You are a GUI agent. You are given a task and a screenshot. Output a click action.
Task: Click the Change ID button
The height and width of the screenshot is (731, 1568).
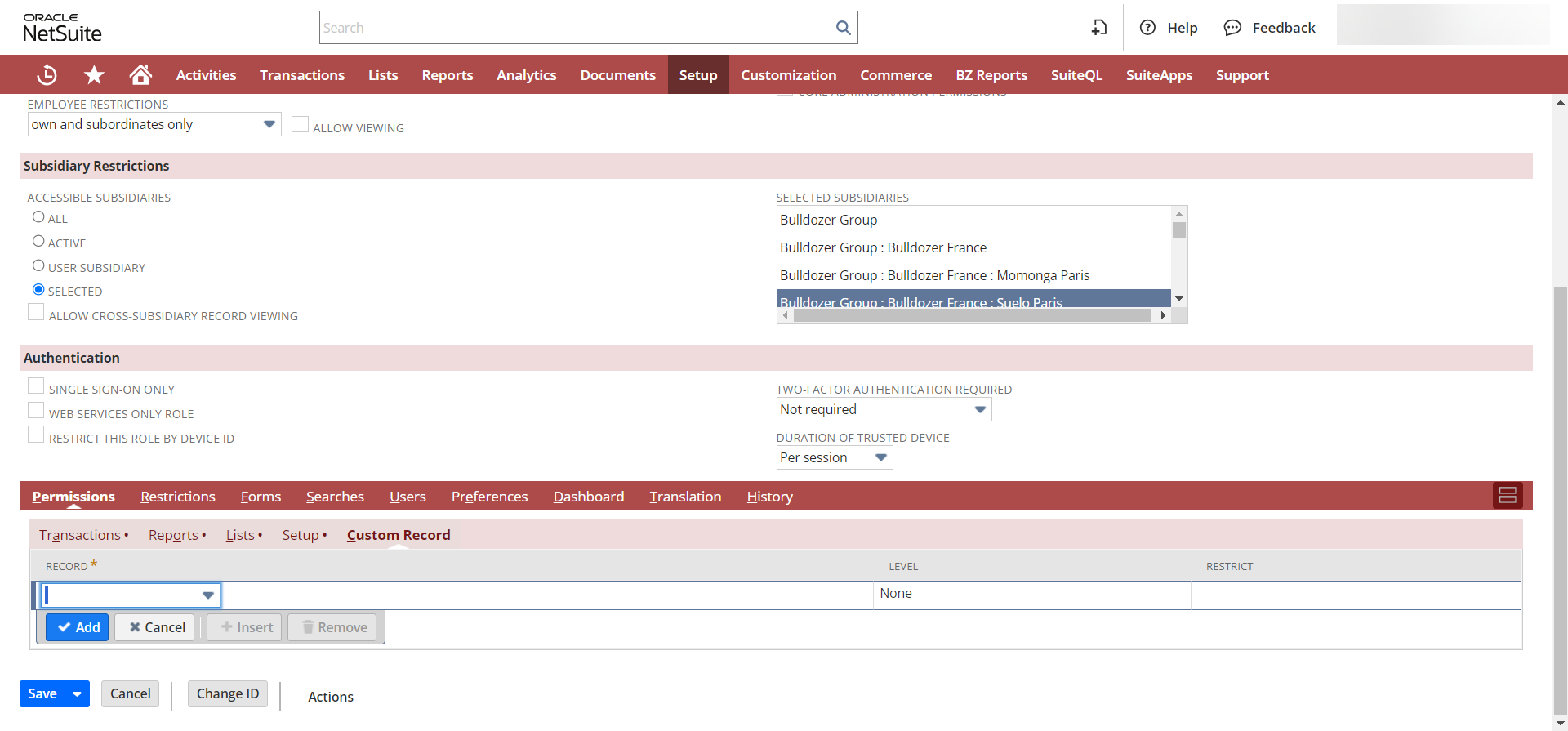[228, 693]
